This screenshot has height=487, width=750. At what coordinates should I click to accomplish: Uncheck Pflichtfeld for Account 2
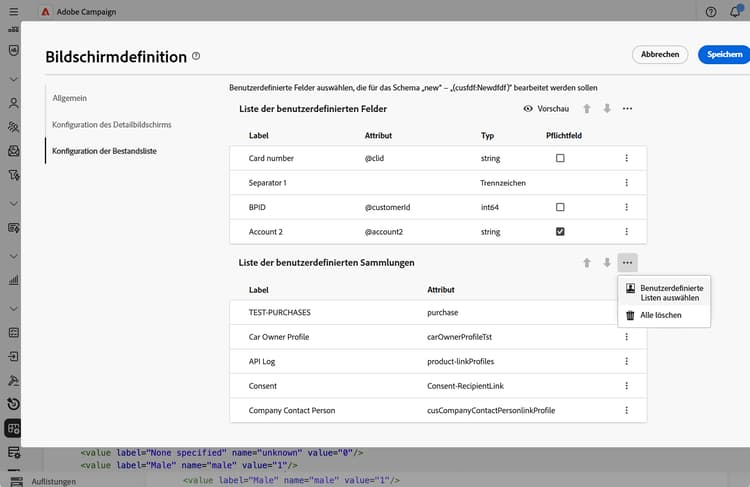click(560, 232)
